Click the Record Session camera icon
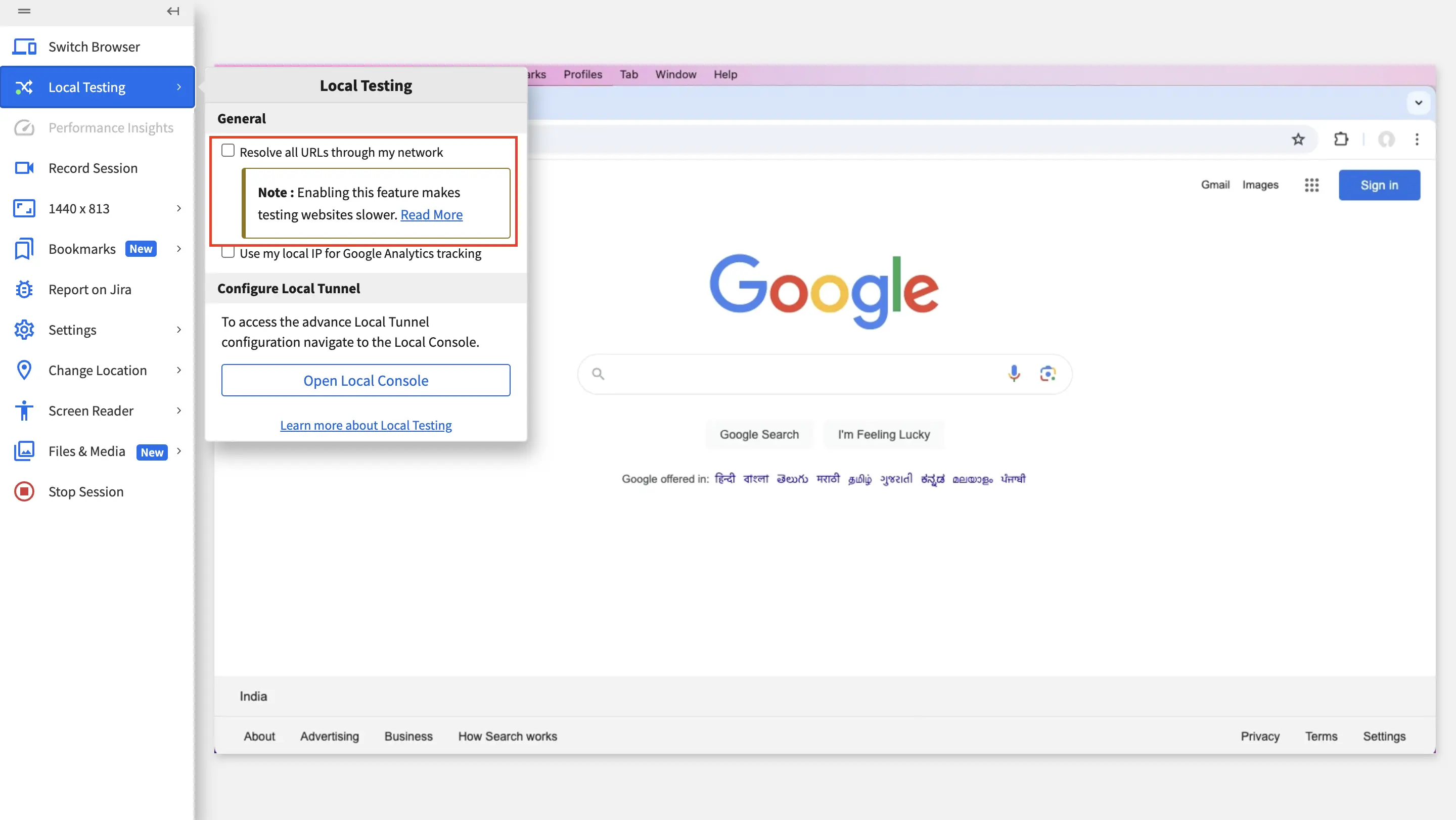The image size is (1456, 820). pyautogui.click(x=24, y=168)
